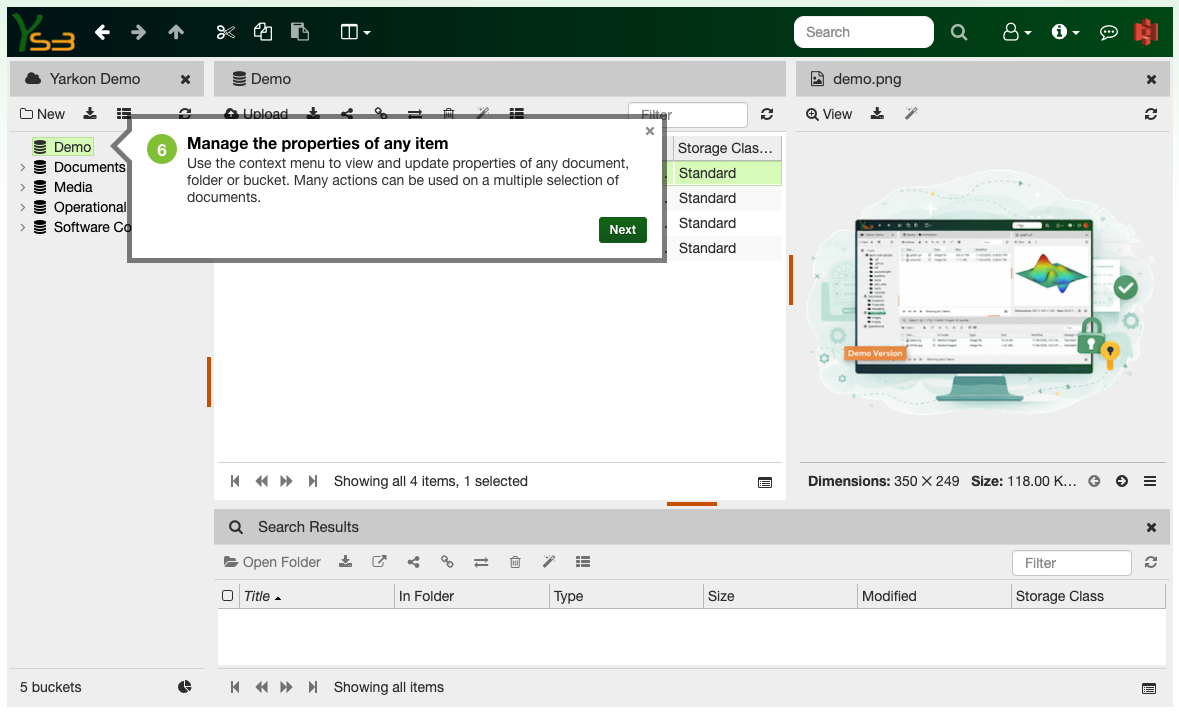Click the Upload button in the Demo panel
This screenshot has width=1179, height=715.
pyautogui.click(x=256, y=113)
